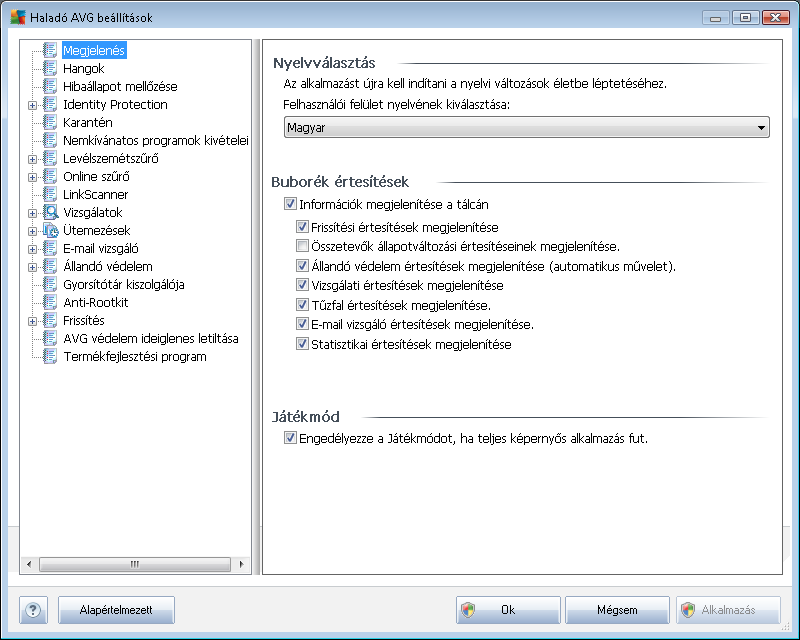Click the icon beside Frissítés

[x=50, y=320]
